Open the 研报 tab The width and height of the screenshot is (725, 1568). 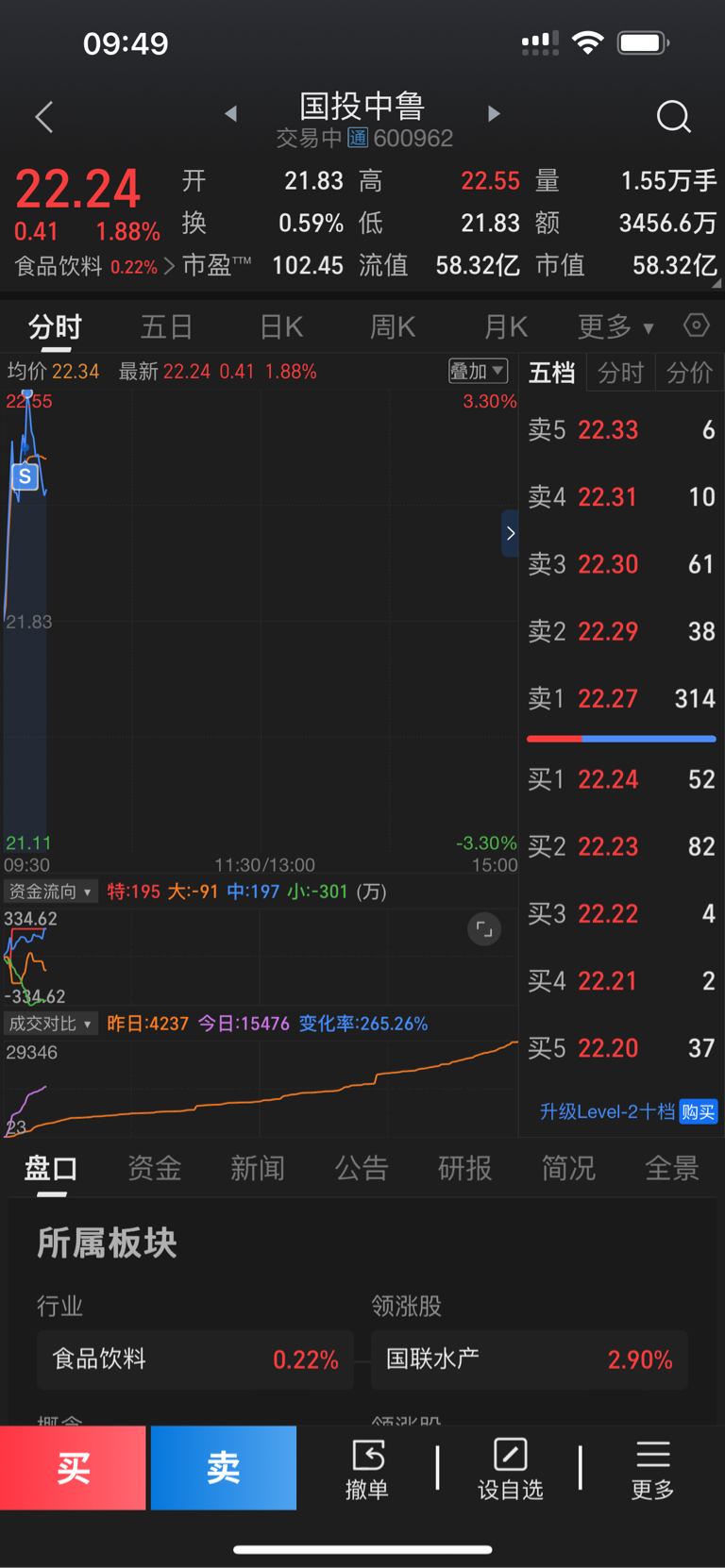(x=464, y=1169)
